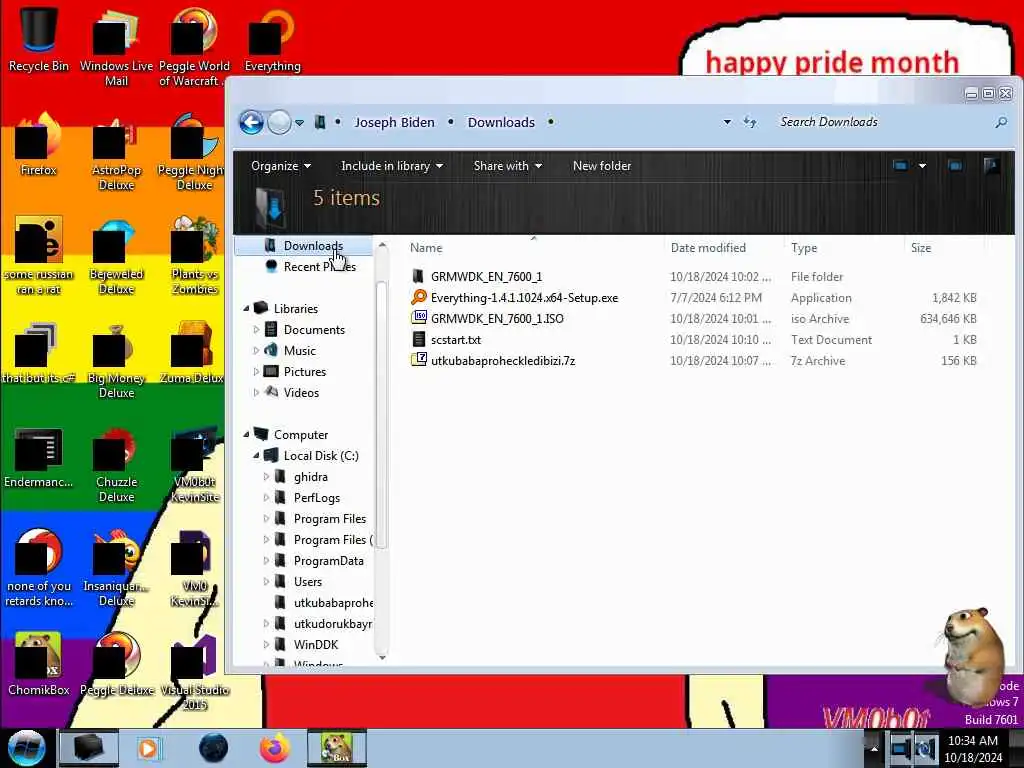Sort by the Type column header

pyautogui.click(x=804, y=248)
